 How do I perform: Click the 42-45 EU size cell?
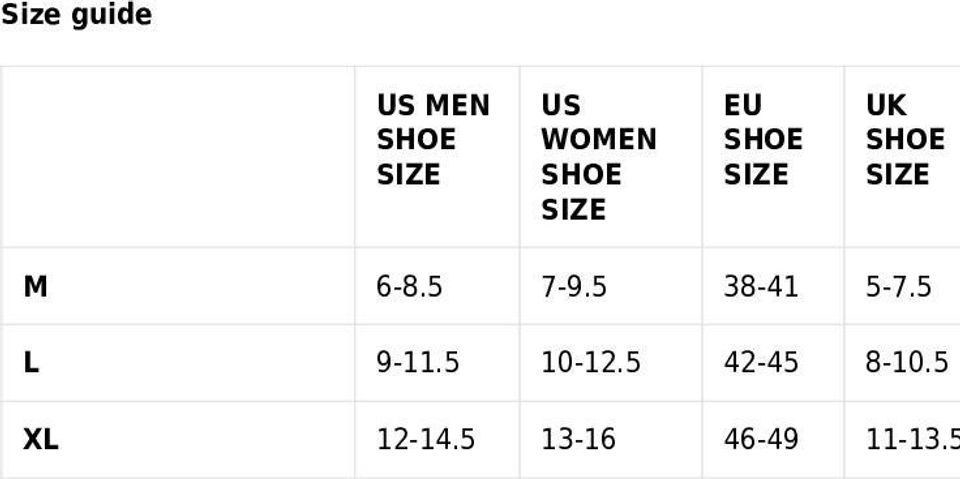click(761, 362)
